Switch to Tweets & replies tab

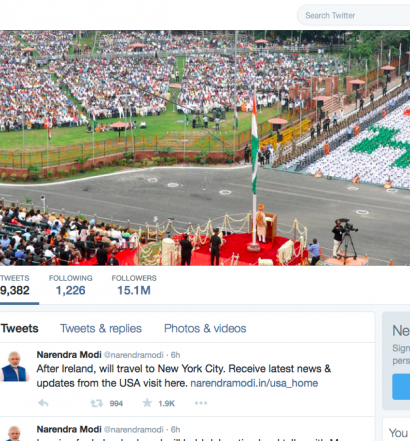(x=101, y=328)
